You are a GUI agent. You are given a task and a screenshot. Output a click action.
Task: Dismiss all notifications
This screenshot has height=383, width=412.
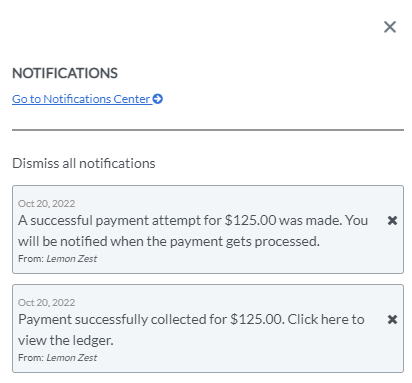(84, 163)
